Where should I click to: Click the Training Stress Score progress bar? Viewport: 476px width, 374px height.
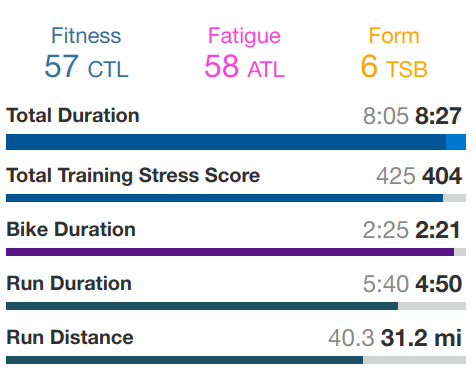click(x=236, y=198)
